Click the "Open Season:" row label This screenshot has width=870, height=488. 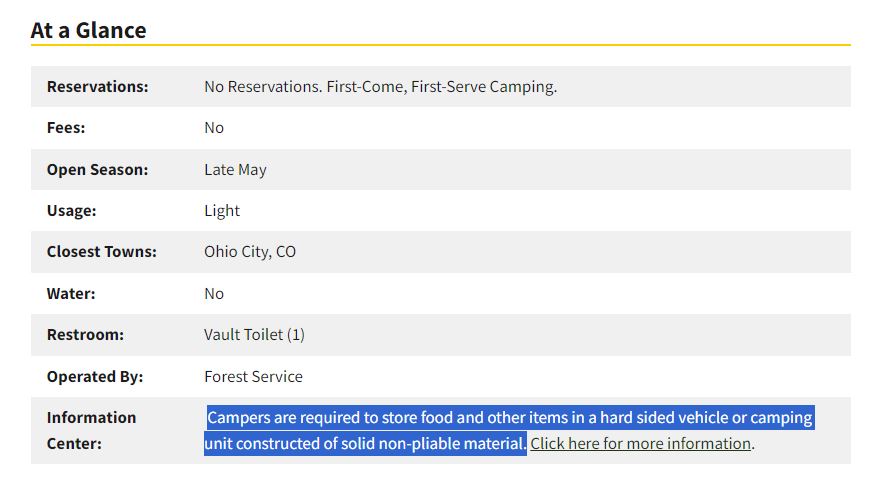(97, 170)
